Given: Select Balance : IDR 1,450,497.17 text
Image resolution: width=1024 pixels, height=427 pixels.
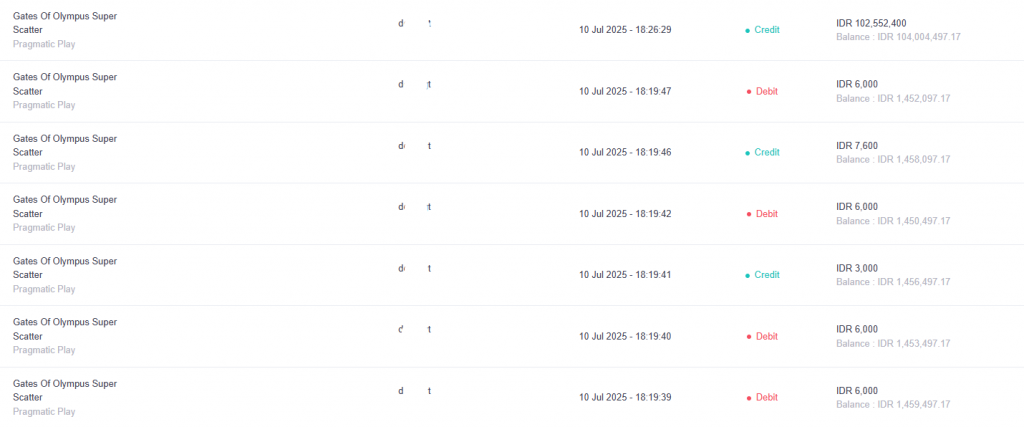Looking at the screenshot, I should pos(893,221).
